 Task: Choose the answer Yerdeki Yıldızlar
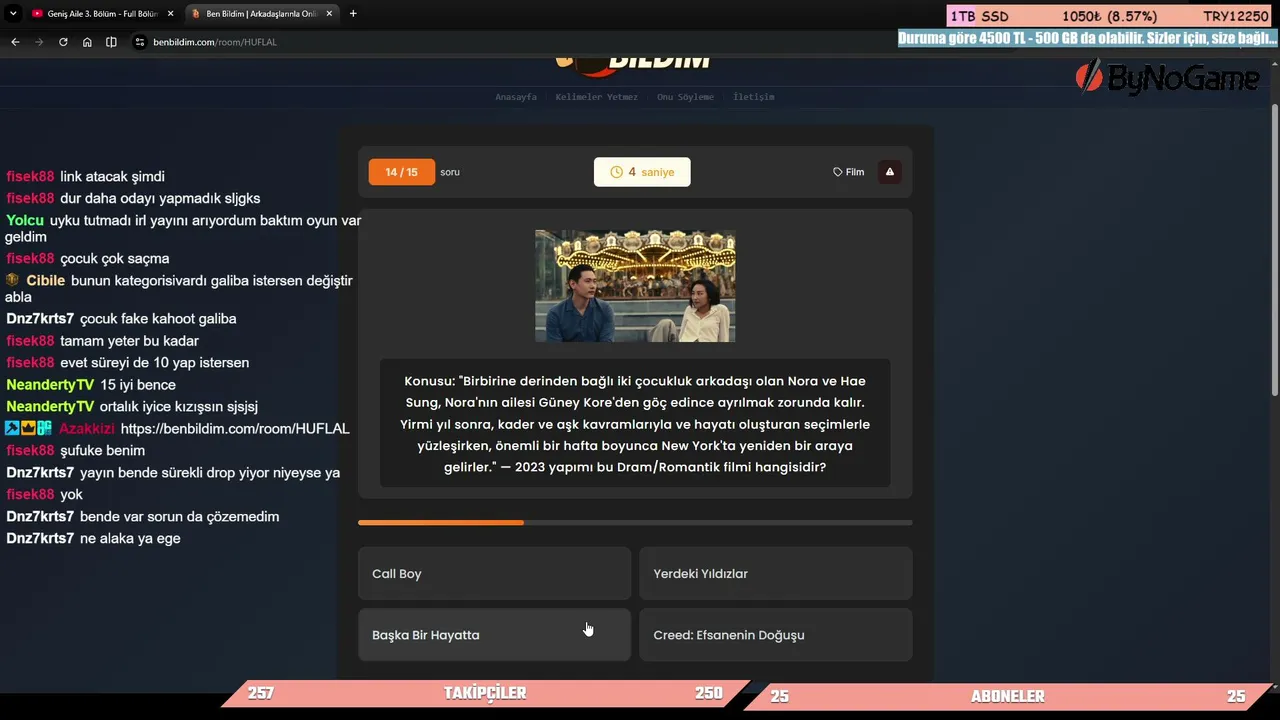(776, 574)
